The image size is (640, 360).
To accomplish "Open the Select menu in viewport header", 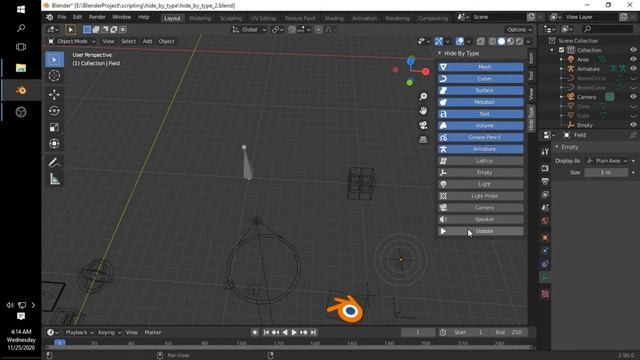I will click(129, 41).
